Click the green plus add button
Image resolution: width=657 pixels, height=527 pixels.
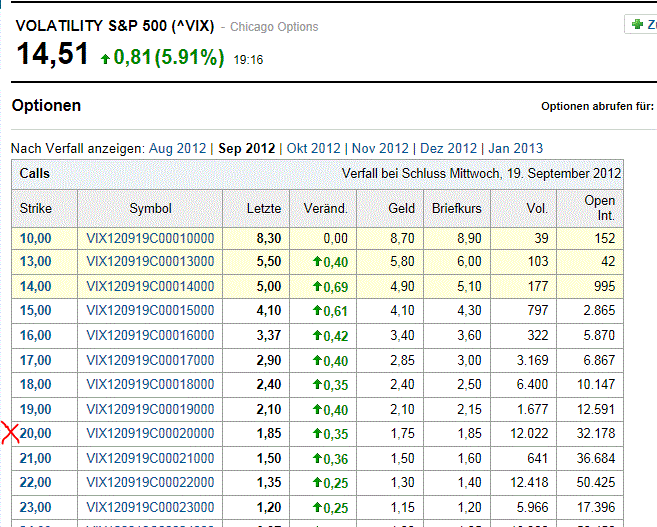tap(641, 24)
